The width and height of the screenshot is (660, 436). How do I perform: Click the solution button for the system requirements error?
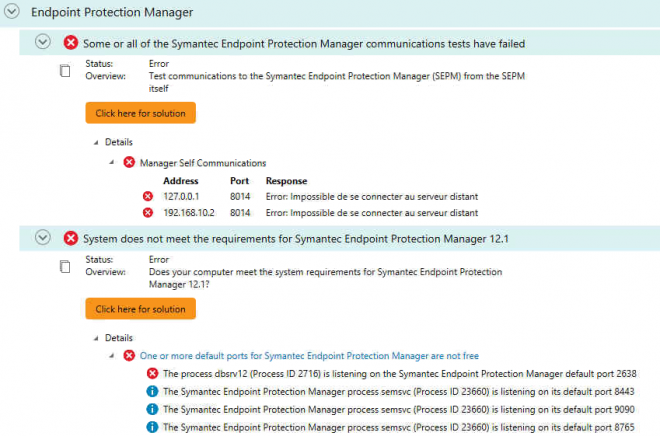coord(141,309)
